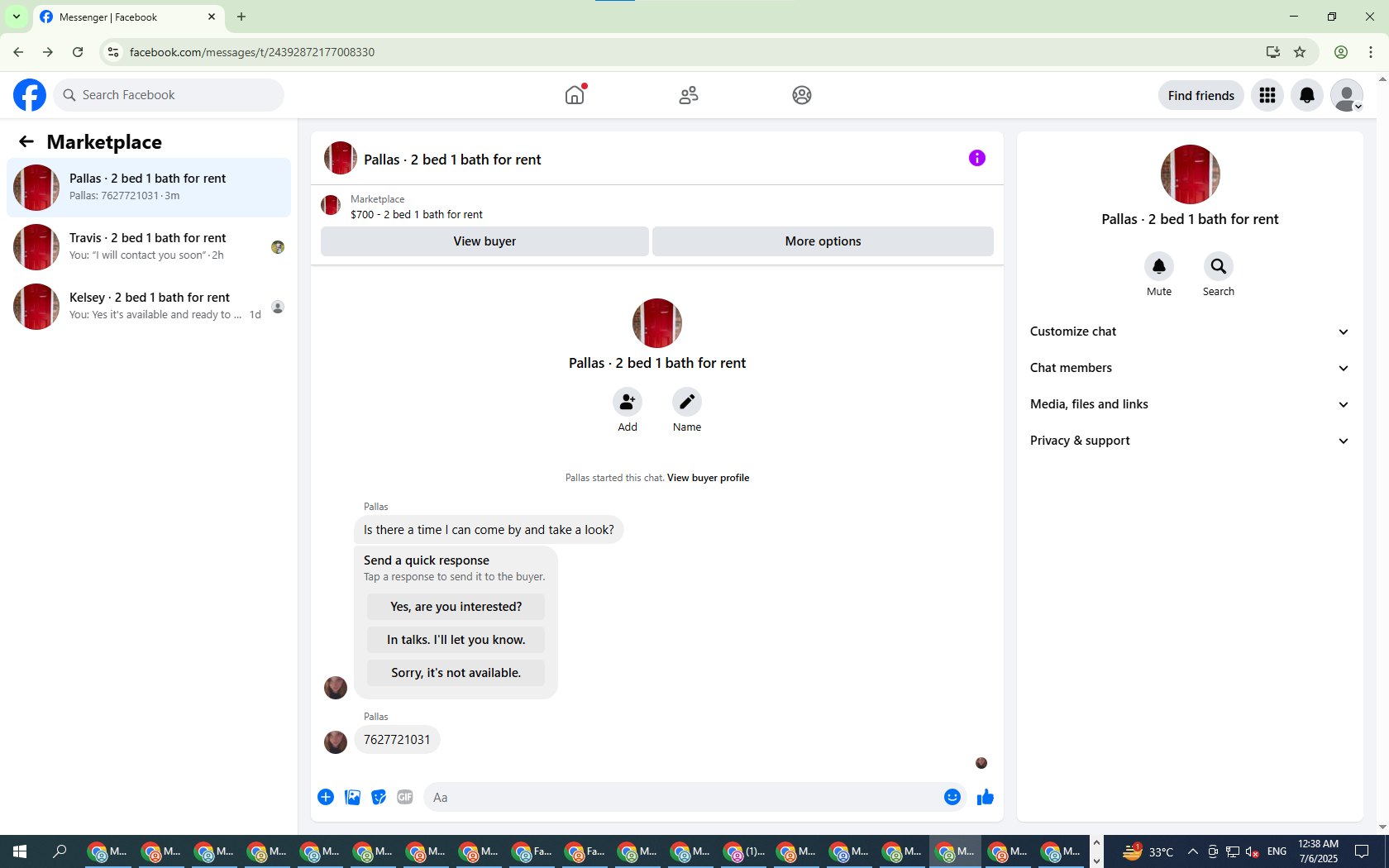1389x868 pixels.
Task: Search in conversation magnifier icon
Action: pos(1219,266)
